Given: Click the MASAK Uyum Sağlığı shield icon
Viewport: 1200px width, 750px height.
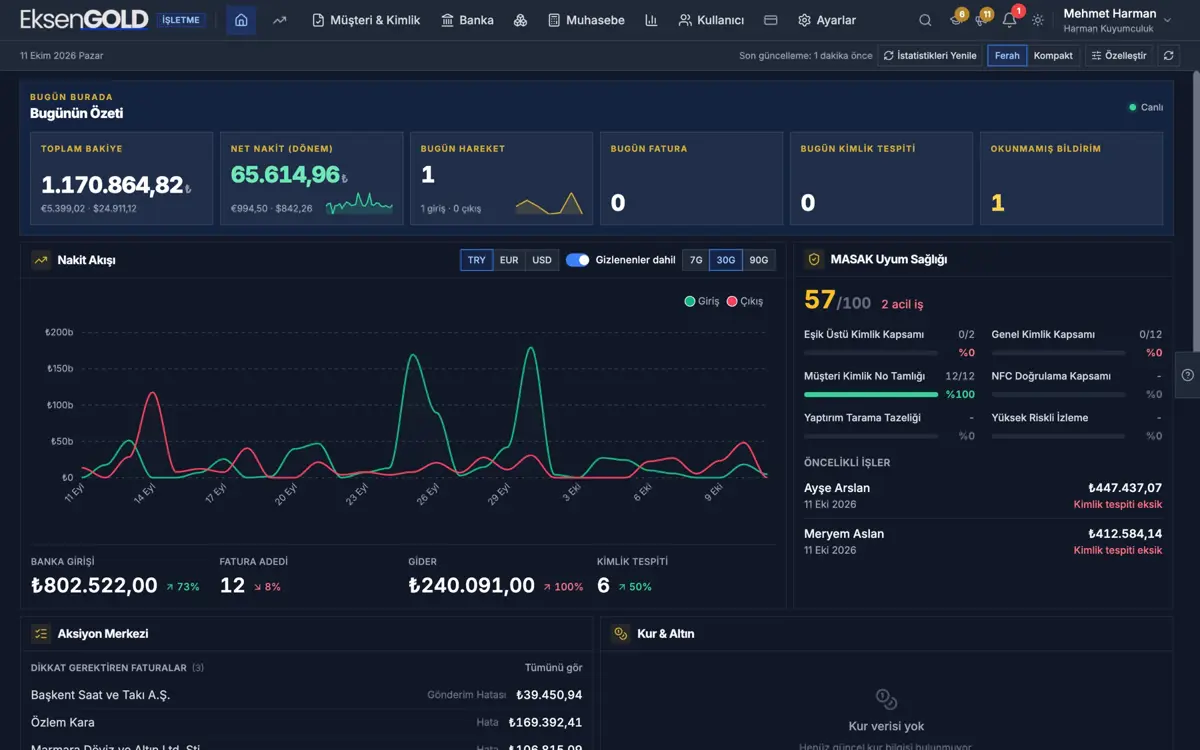Looking at the screenshot, I should (814, 260).
